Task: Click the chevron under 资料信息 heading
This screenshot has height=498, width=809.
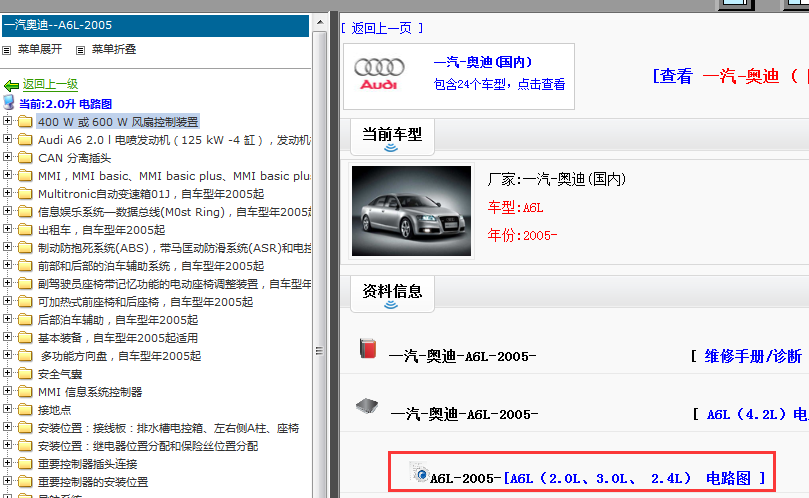Action: [391, 305]
